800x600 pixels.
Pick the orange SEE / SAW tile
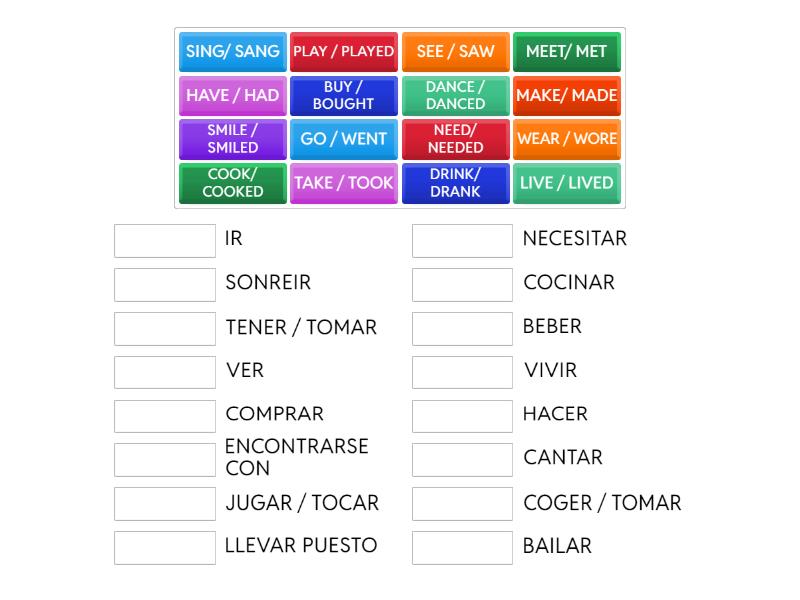tap(455, 52)
